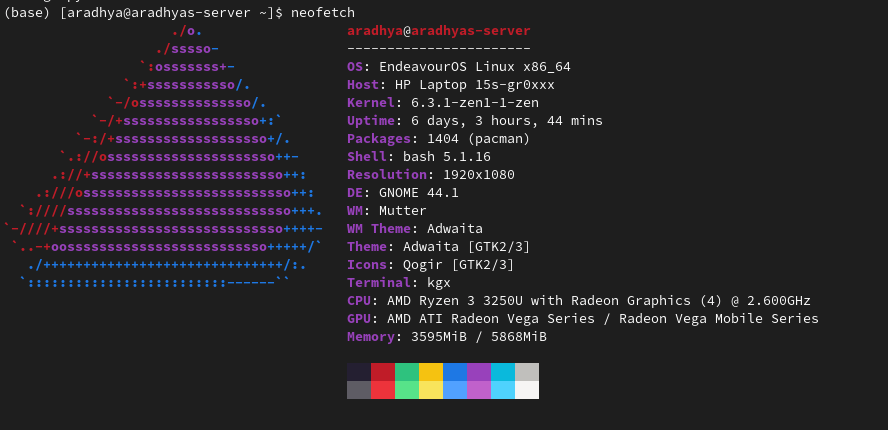Click the 'OS: EndeavourOS Linux x86_64' line

click(x=459, y=67)
